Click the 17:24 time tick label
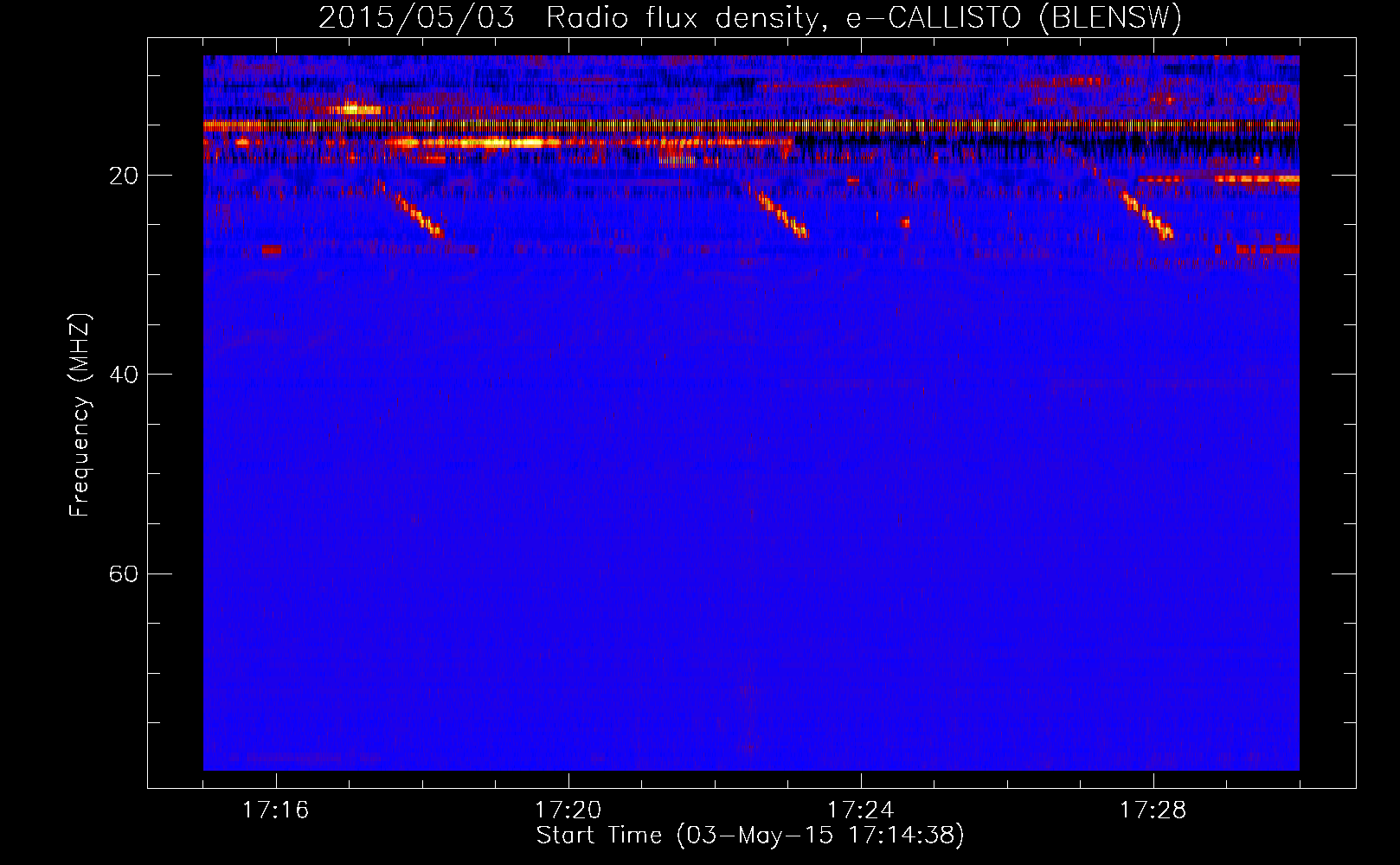1400x865 pixels. coord(860,811)
